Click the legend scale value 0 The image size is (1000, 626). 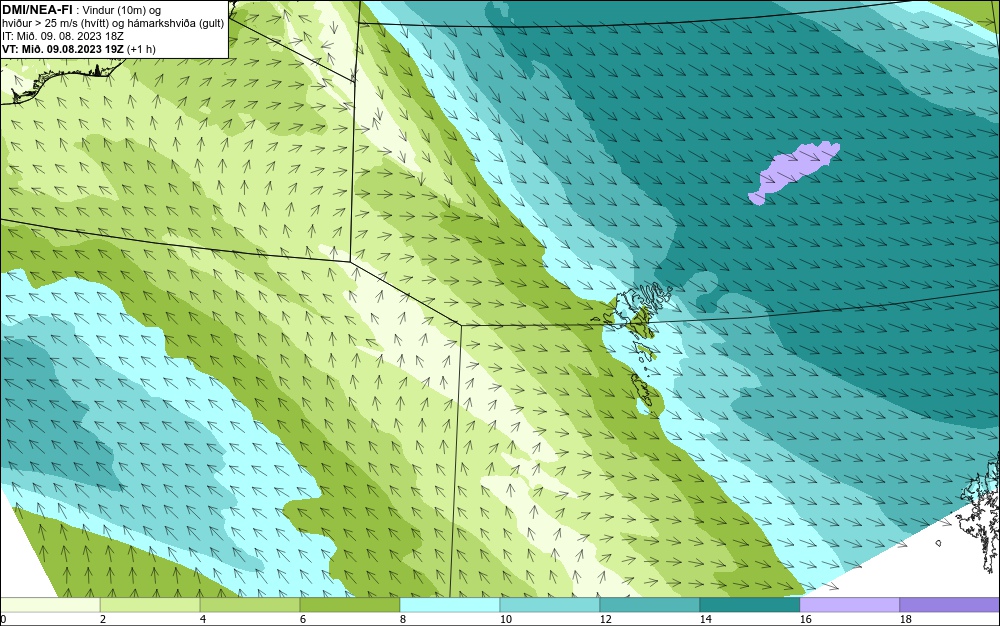[x=3, y=619]
